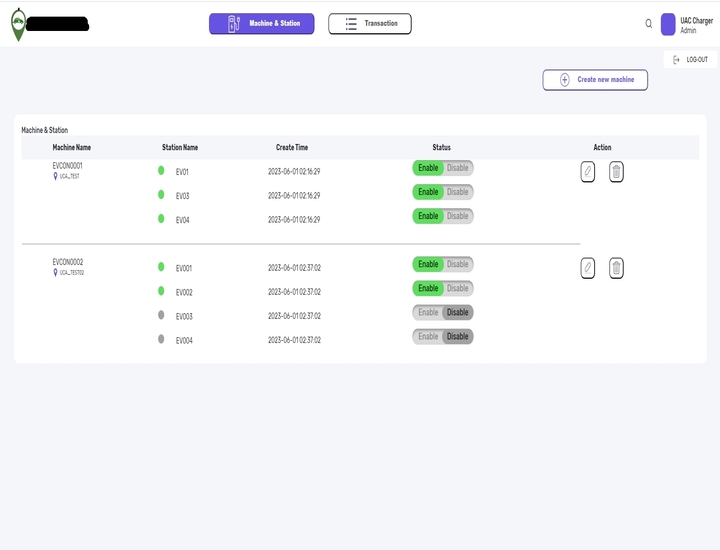
Task: Select the green status dot for EV04
Action: (161, 219)
